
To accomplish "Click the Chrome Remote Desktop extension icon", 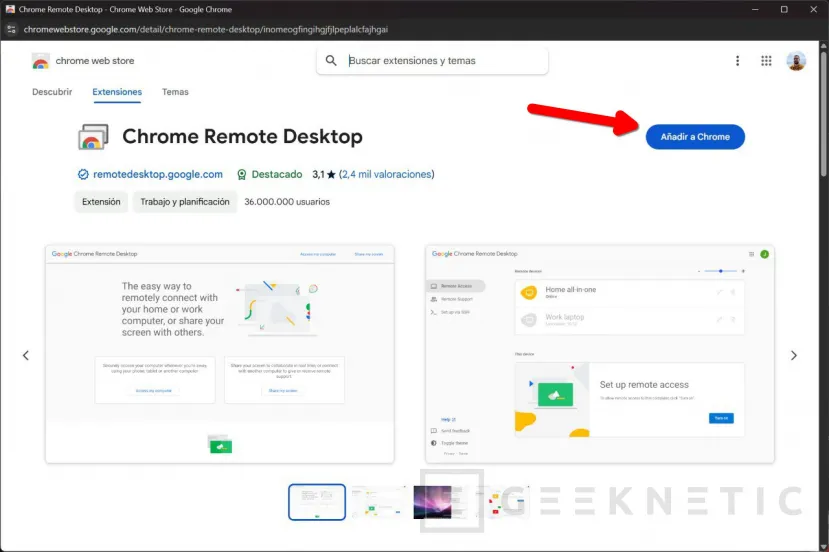I will (x=93, y=137).
